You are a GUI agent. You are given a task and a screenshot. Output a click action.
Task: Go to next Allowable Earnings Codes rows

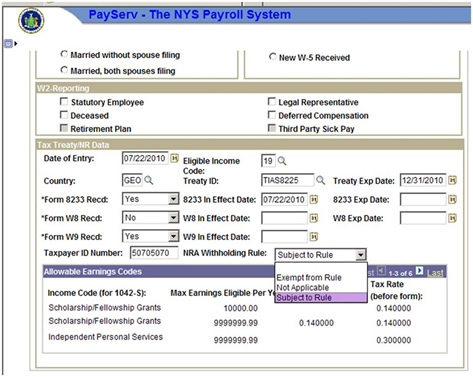(419, 270)
